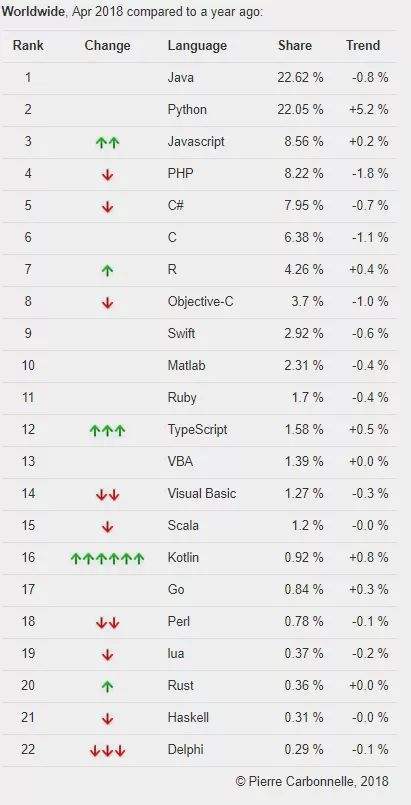The width and height of the screenshot is (411, 805).
Task: Click the double red arrows for Visual Basic
Action: (x=107, y=494)
